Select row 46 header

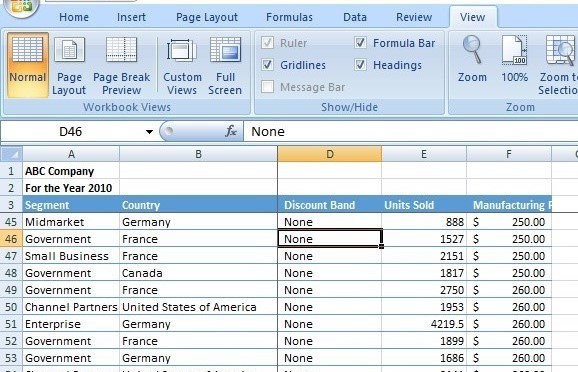point(11,239)
